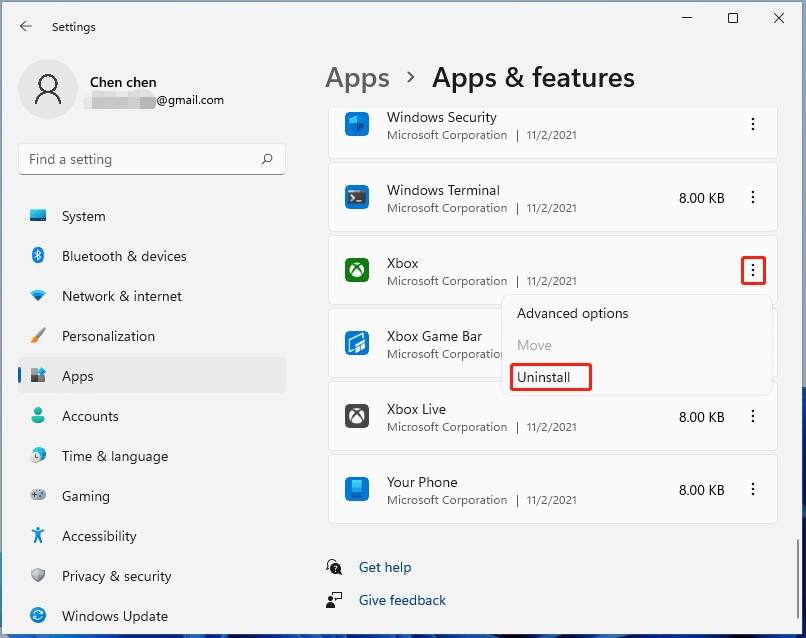Click the Find a setting search box
The width and height of the screenshot is (806, 638).
tap(140, 159)
